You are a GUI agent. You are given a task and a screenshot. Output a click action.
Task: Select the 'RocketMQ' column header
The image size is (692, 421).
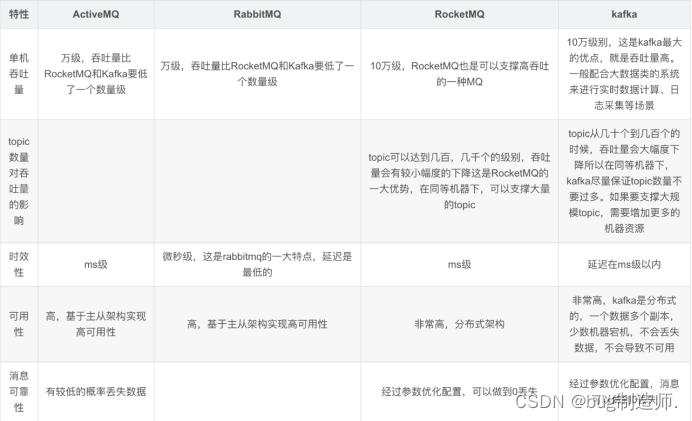tap(459, 14)
